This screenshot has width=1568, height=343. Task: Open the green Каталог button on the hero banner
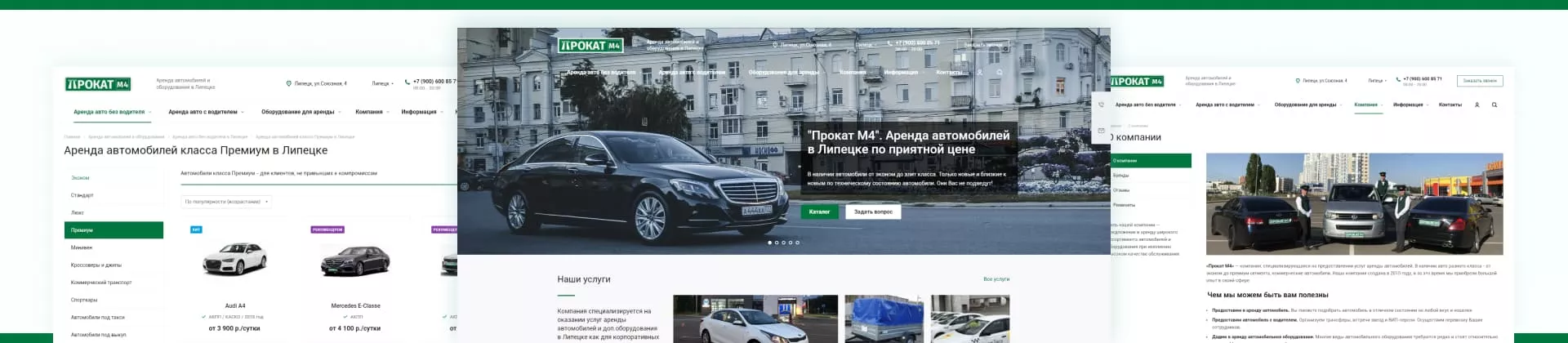(819, 212)
